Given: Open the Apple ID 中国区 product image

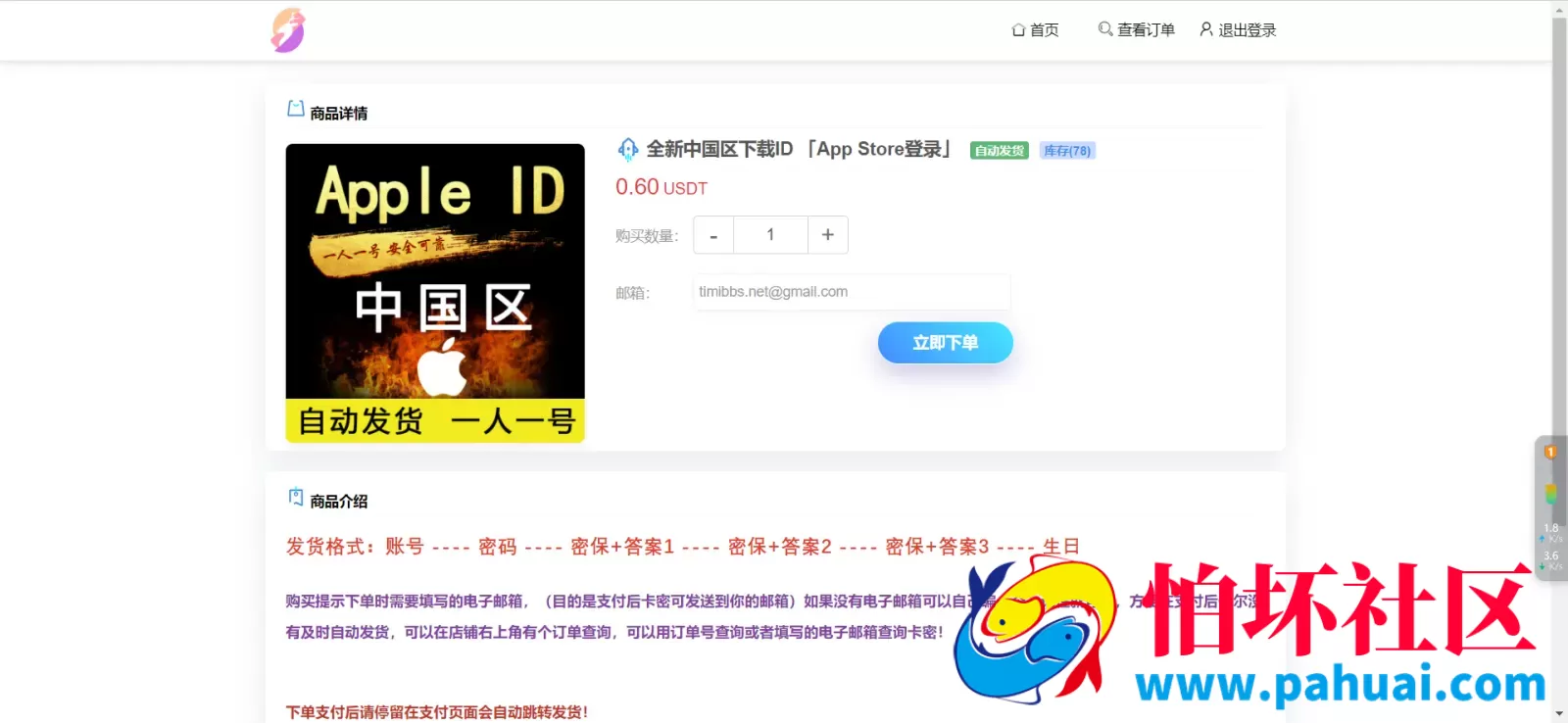Looking at the screenshot, I should (435, 293).
